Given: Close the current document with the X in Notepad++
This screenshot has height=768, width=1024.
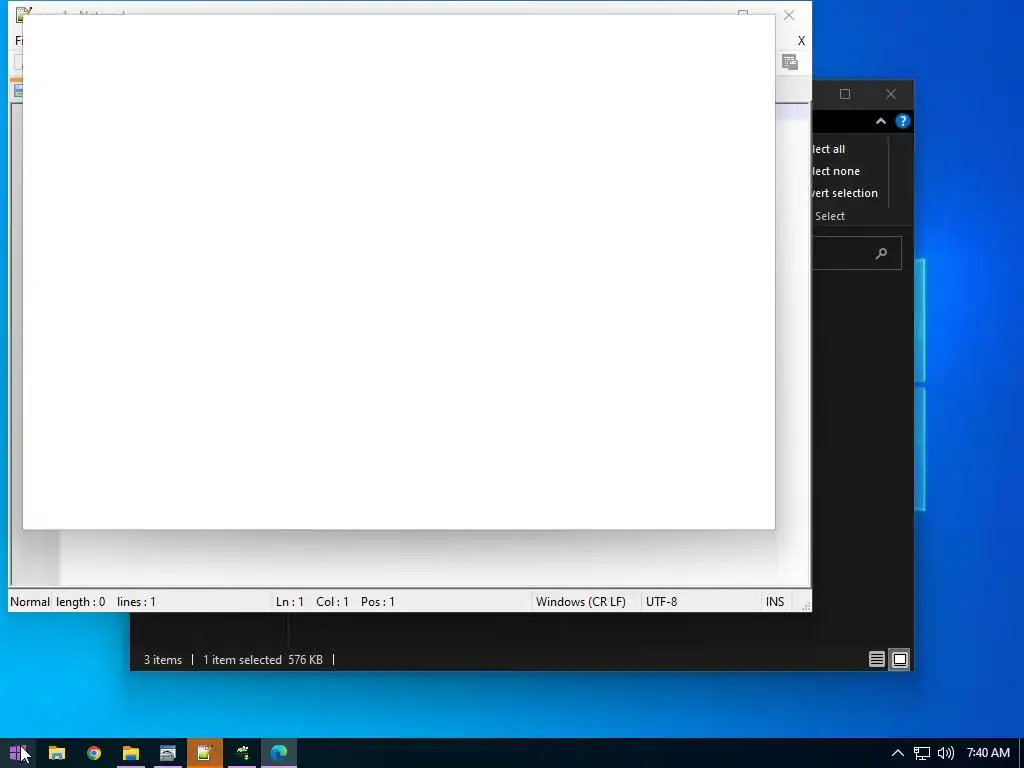Looking at the screenshot, I should point(801,40).
